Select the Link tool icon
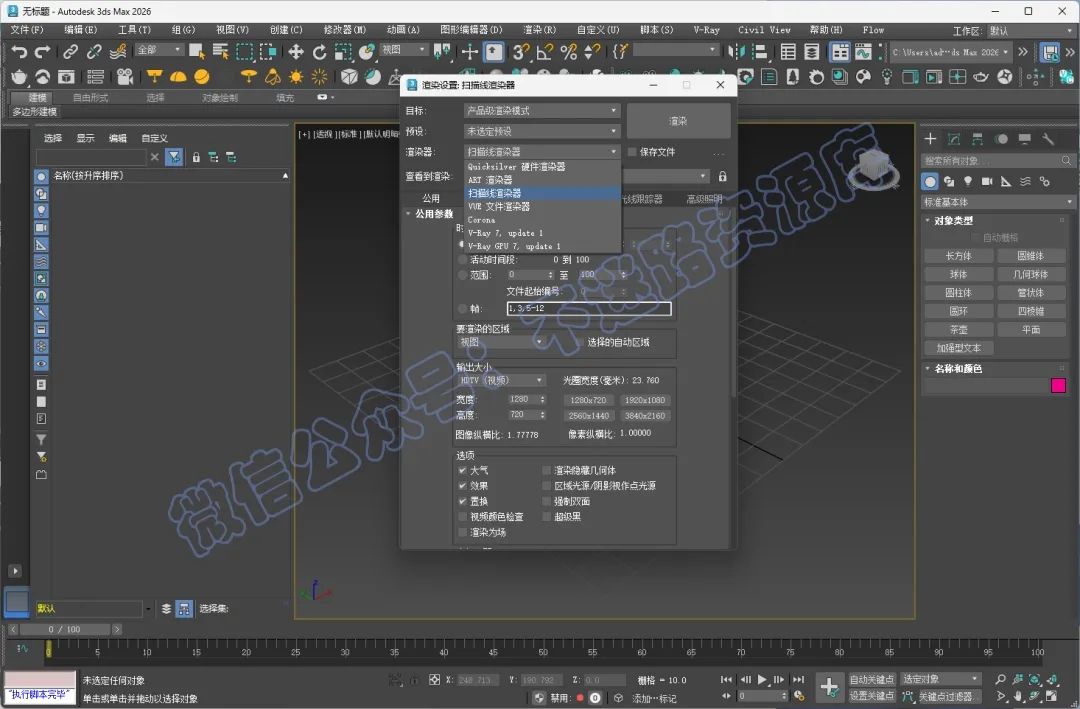1080x709 pixels. tap(70, 52)
